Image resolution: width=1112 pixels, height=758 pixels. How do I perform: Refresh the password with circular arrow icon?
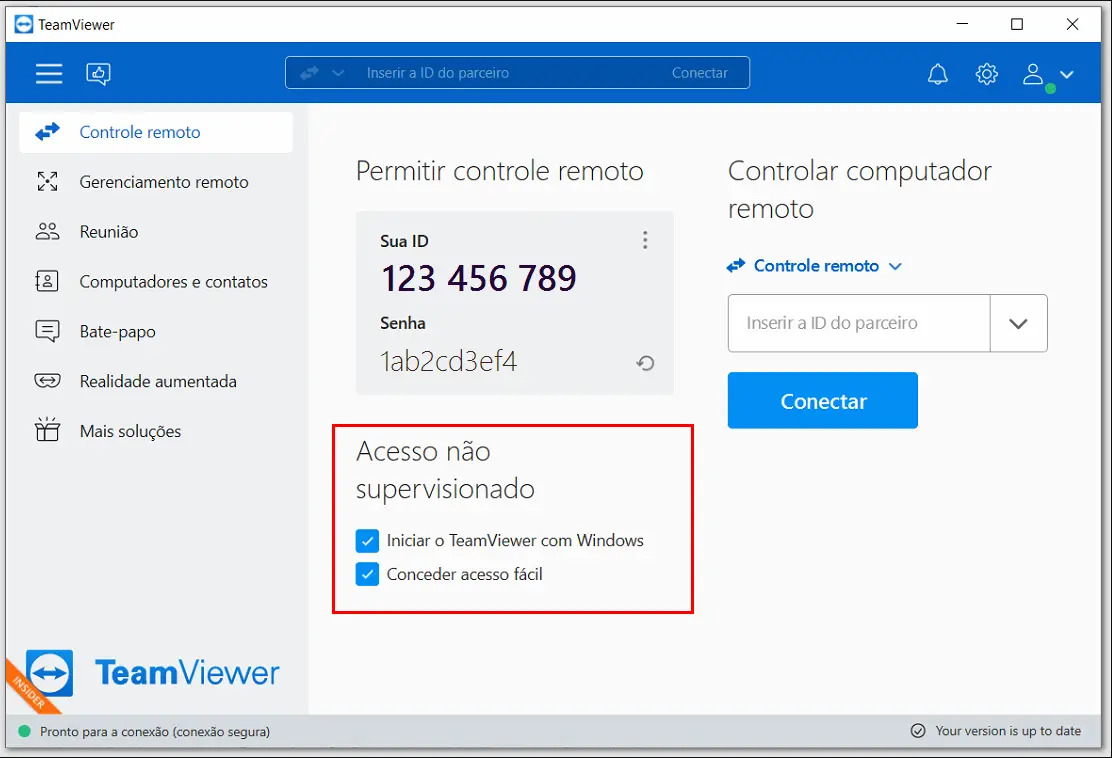click(645, 363)
